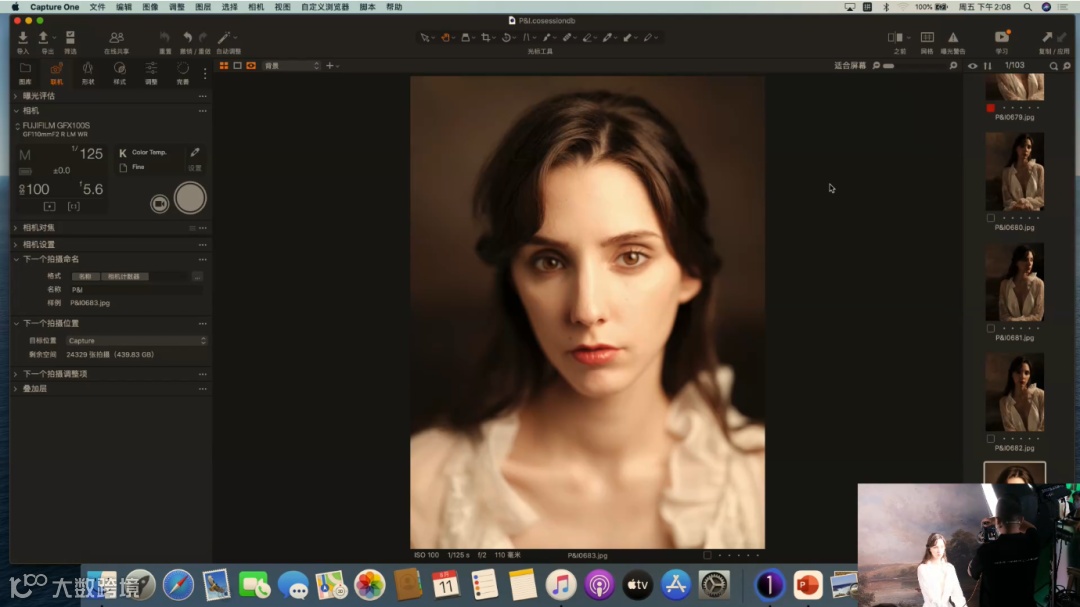The image size is (1080, 607).
Task: Select thumbnail P&I0680.jpg
Action: click(1015, 172)
